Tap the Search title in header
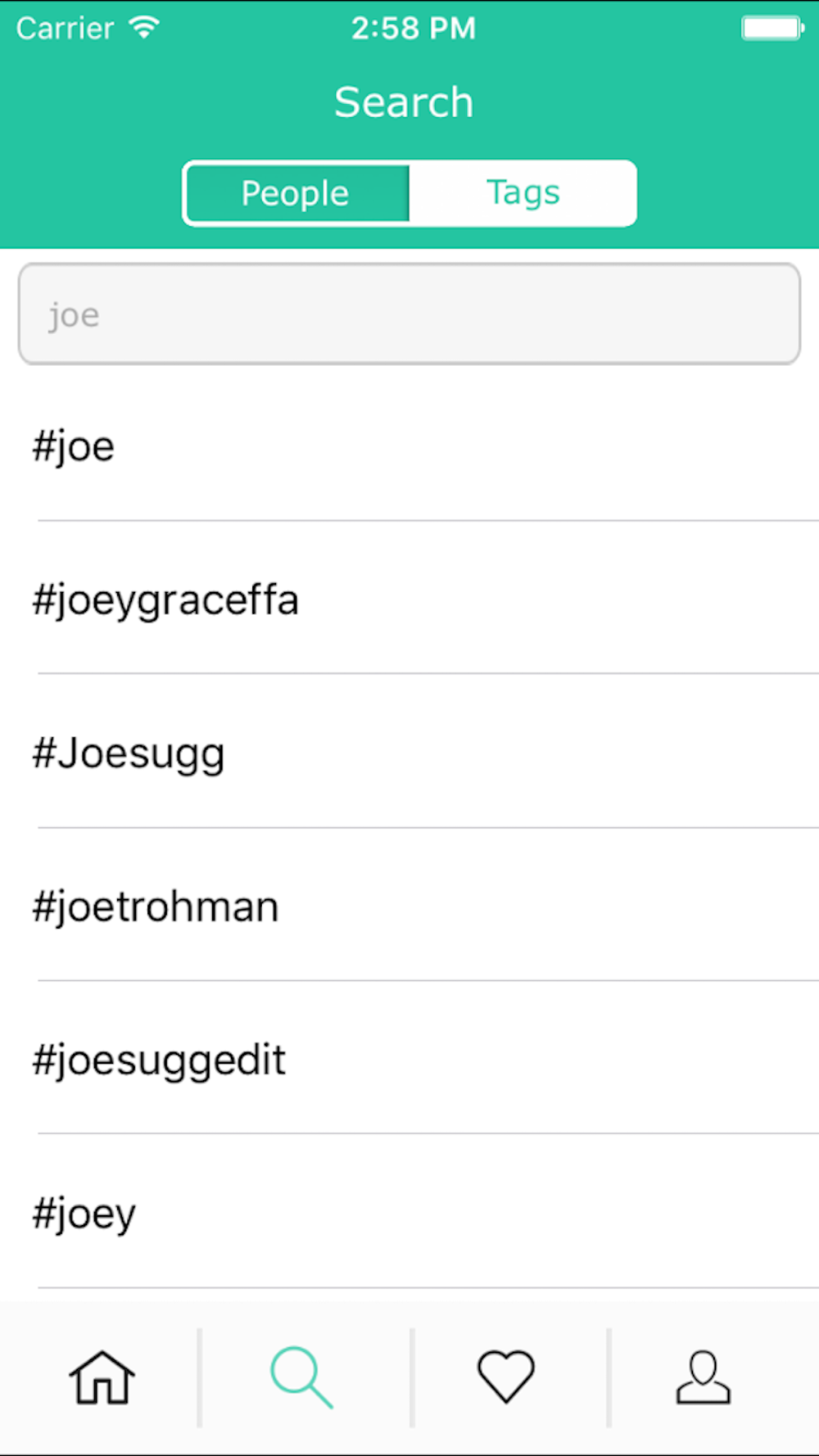 (x=404, y=102)
